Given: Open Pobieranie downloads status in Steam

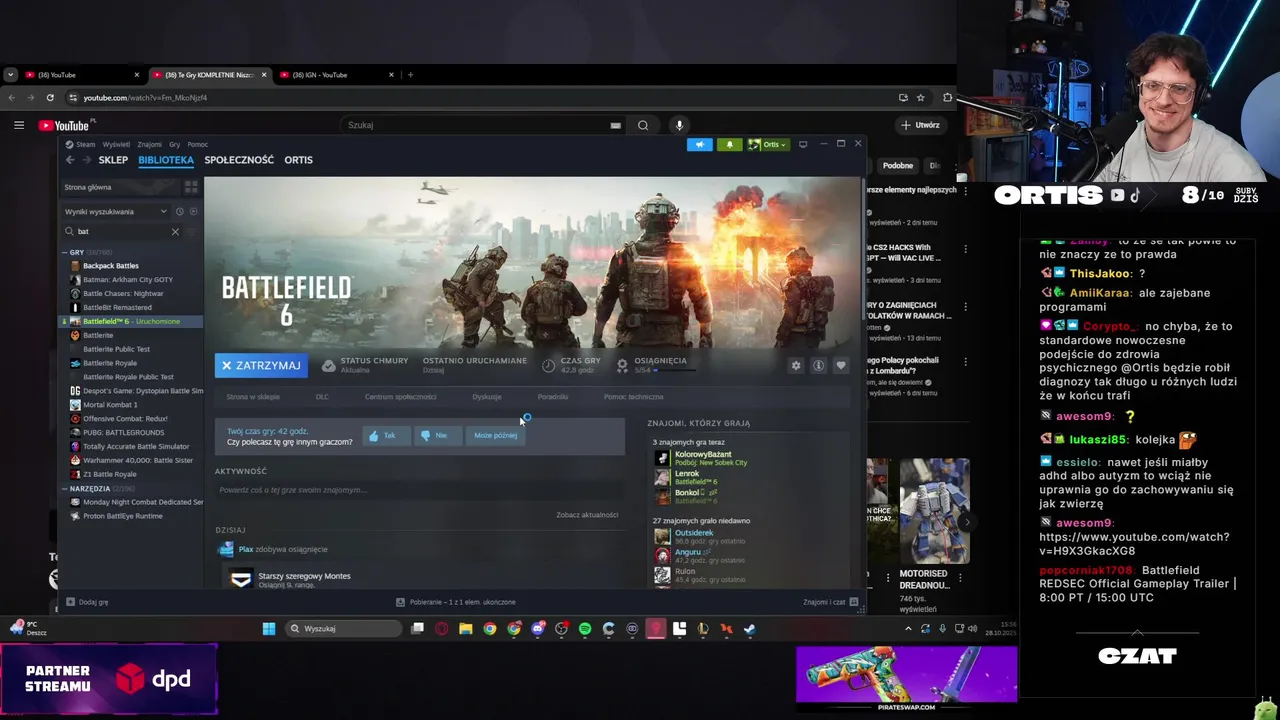Looking at the screenshot, I should [x=456, y=602].
